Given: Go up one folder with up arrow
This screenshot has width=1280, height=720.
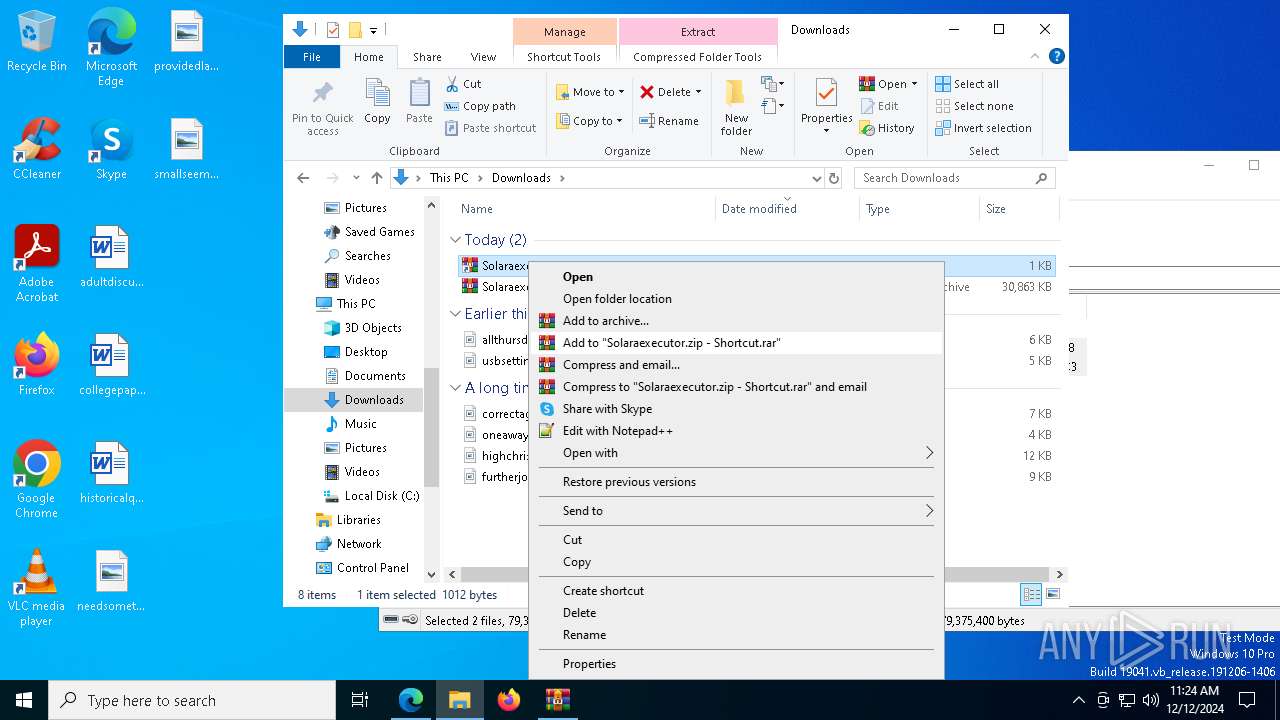Looking at the screenshot, I should click(x=376, y=178).
